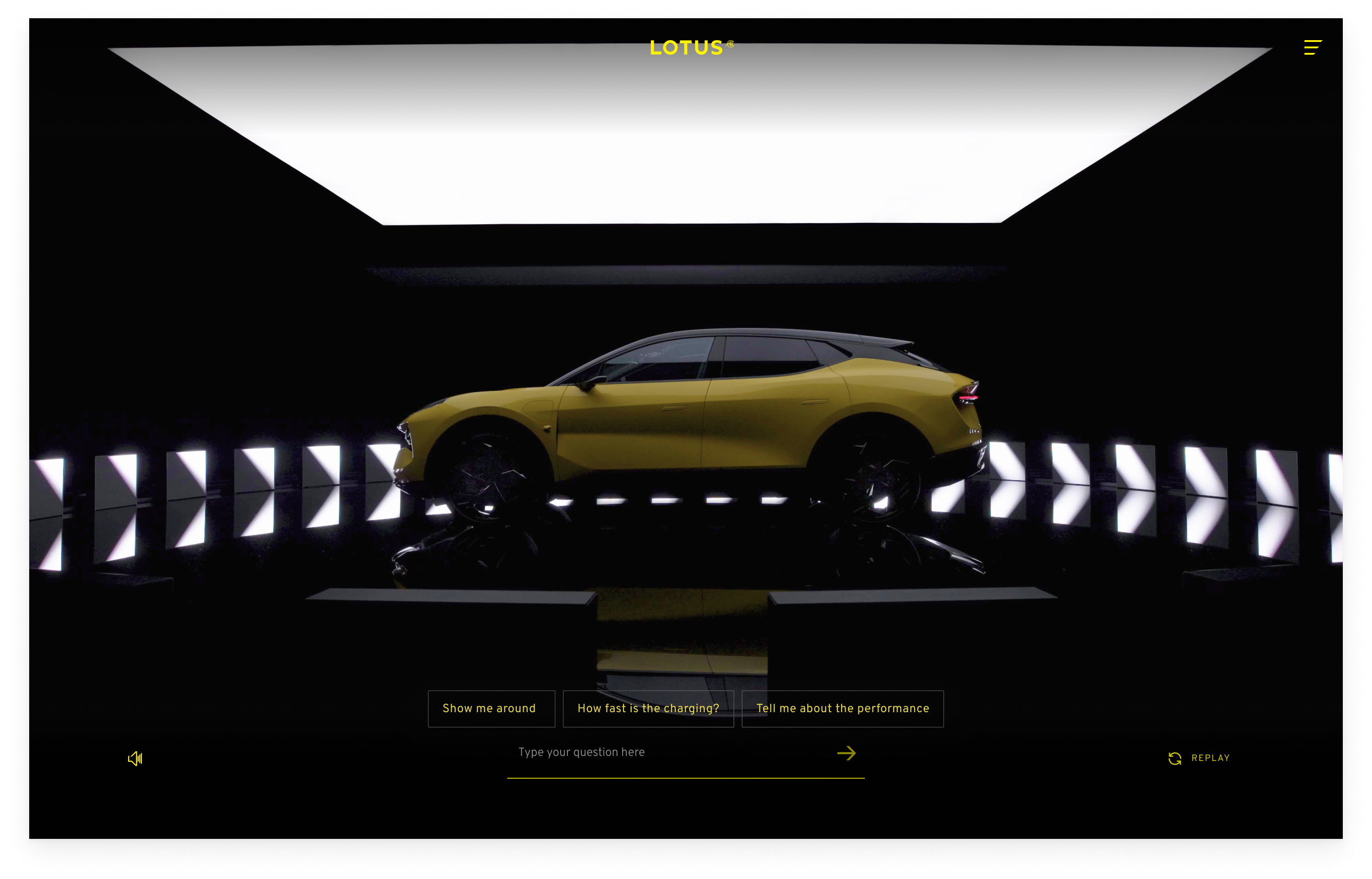Click the yellow underline beneath the input
Screen dimensions: 1372x879
[x=685, y=779]
